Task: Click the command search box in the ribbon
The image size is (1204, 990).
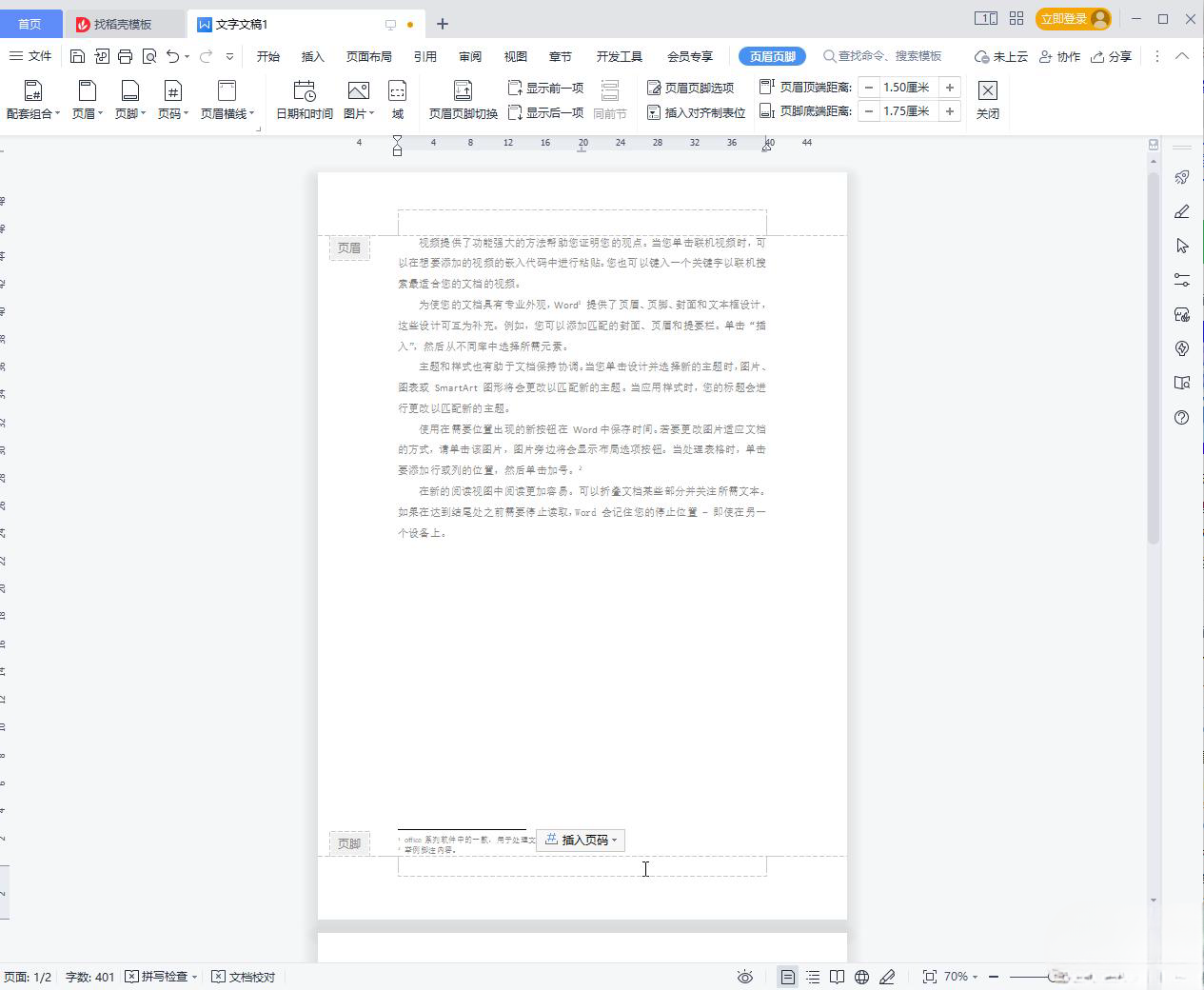Action: (x=885, y=56)
